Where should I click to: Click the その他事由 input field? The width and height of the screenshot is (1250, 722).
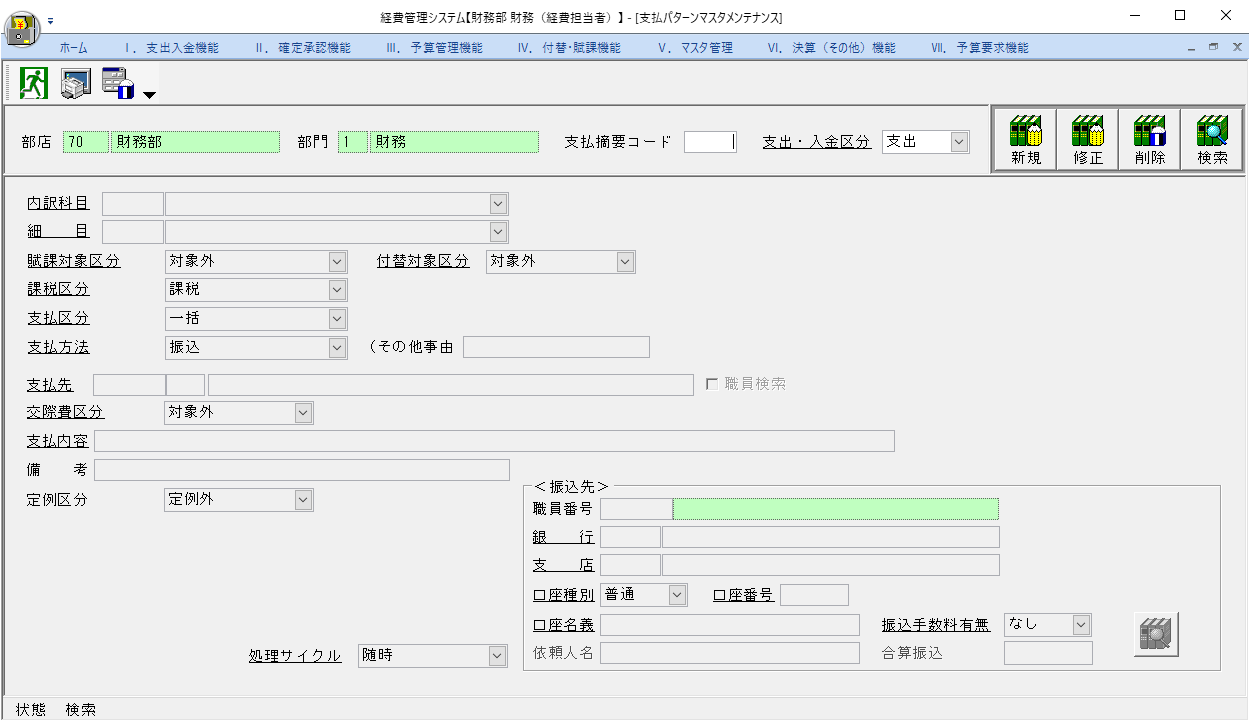point(556,347)
